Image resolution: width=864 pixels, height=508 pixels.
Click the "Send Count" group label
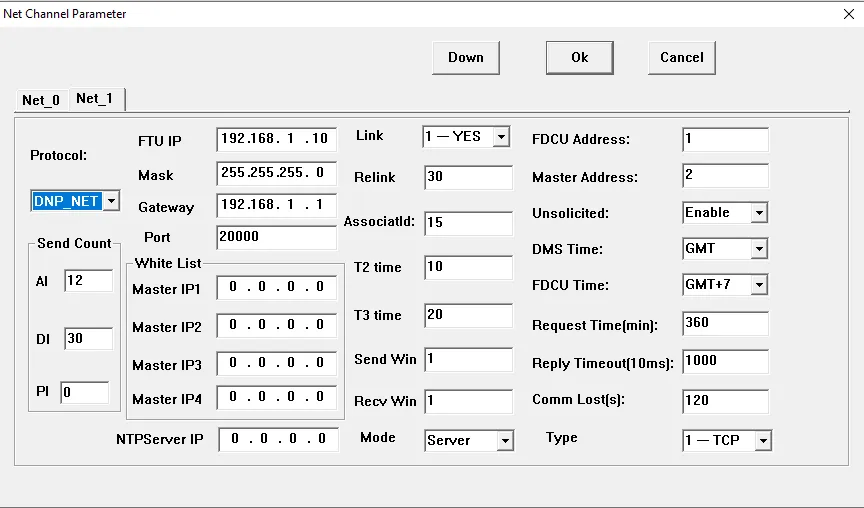[74, 243]
